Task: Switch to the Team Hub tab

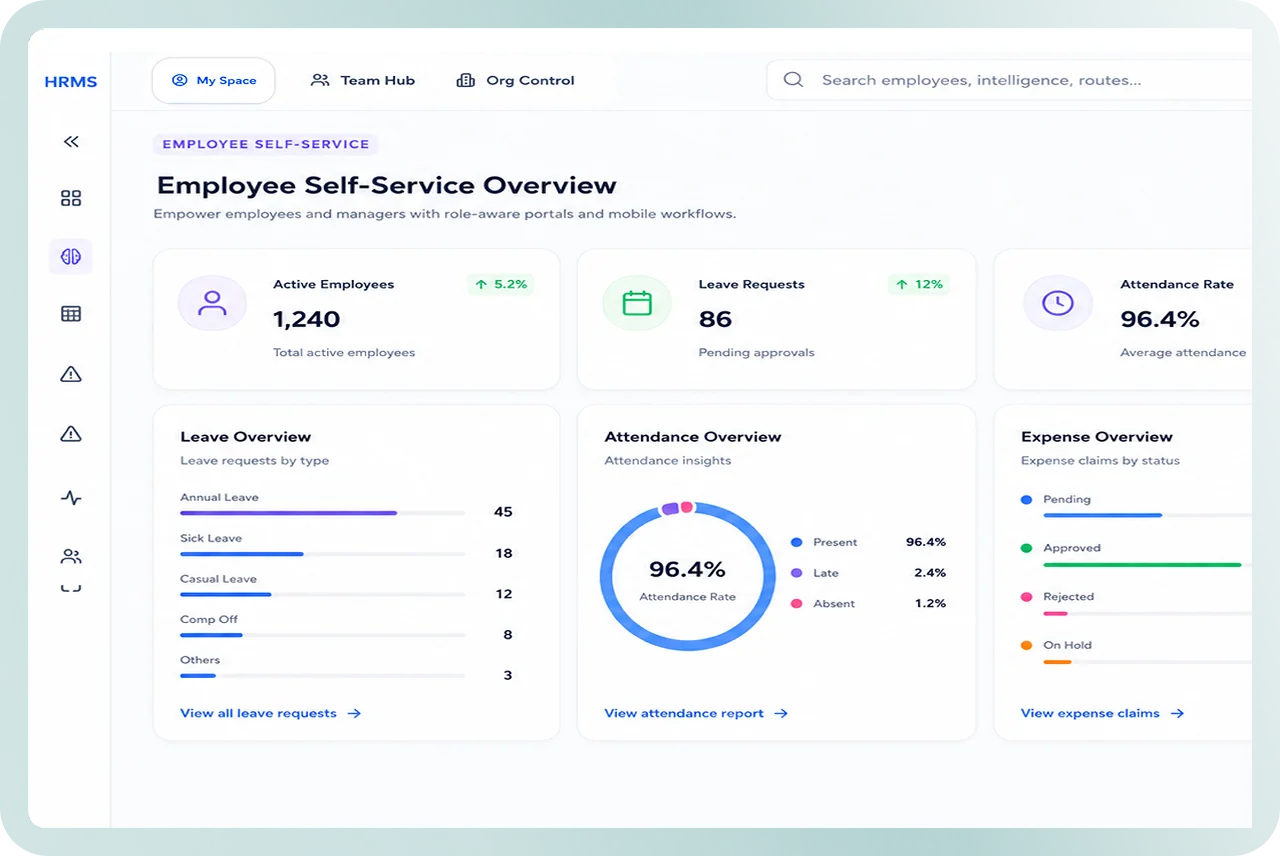Action: [362, 80]
